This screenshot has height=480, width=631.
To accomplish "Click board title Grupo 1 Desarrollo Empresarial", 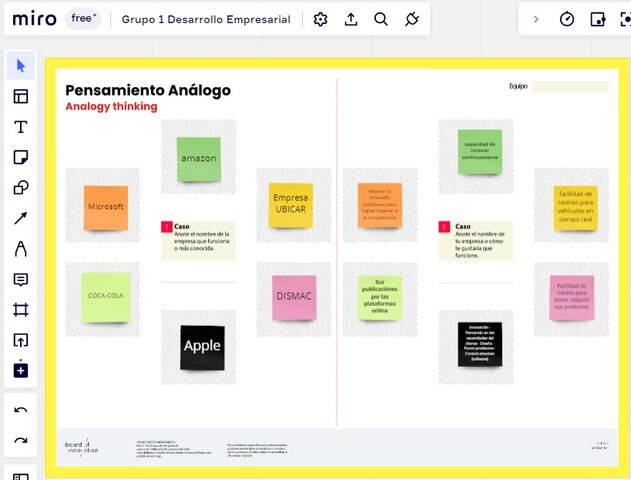I will coord(206,19).
